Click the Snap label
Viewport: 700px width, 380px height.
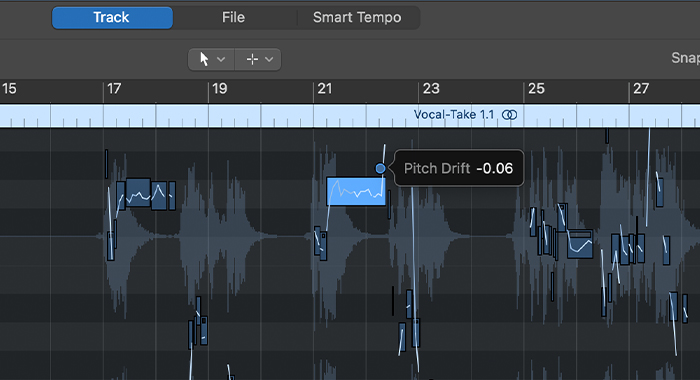point(686,58)
